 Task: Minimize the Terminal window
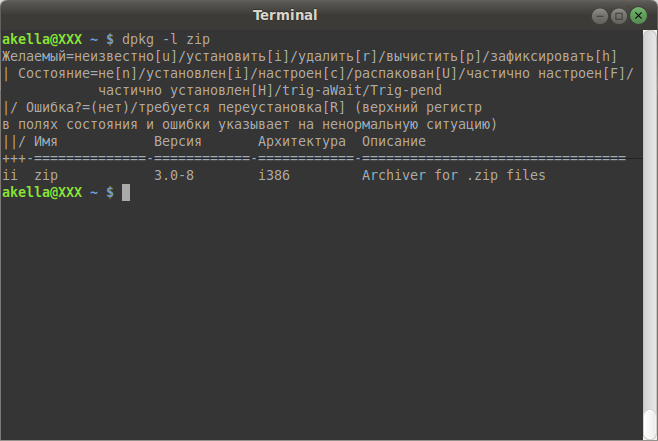pyautogui.click(x=600, y=16)
